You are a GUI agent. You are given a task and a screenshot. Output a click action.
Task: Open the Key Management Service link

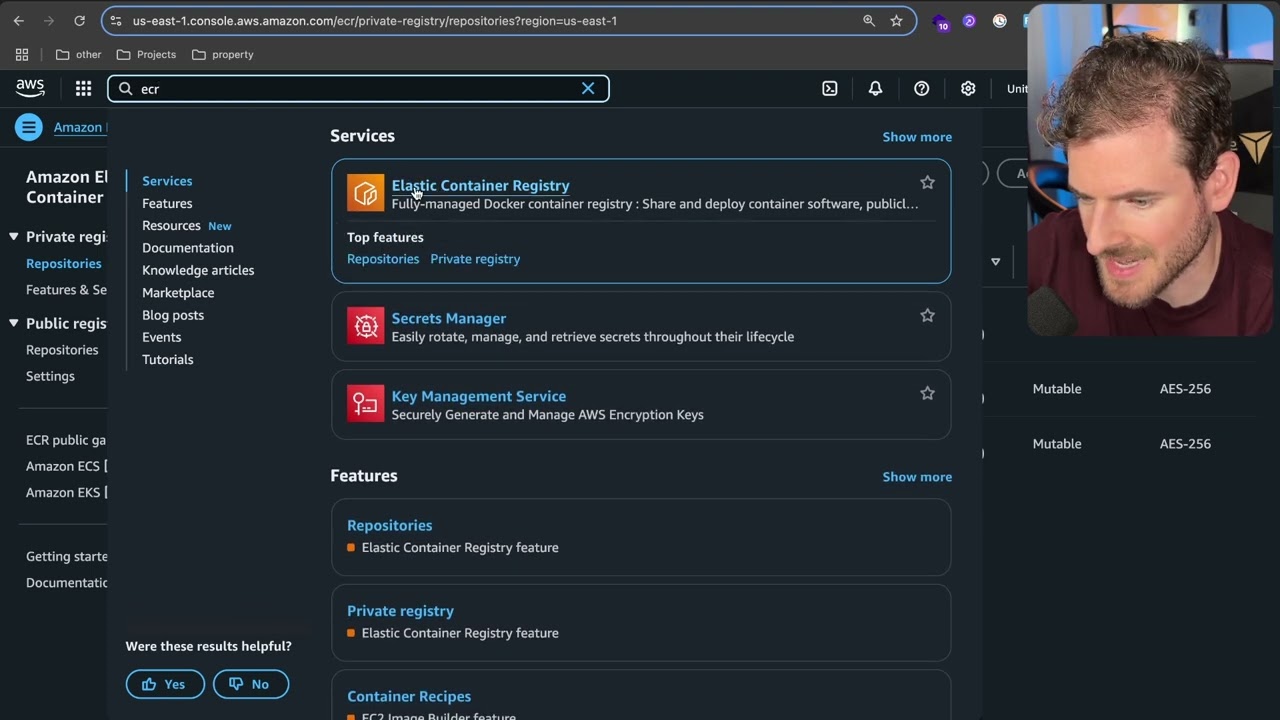coord(478,396)
